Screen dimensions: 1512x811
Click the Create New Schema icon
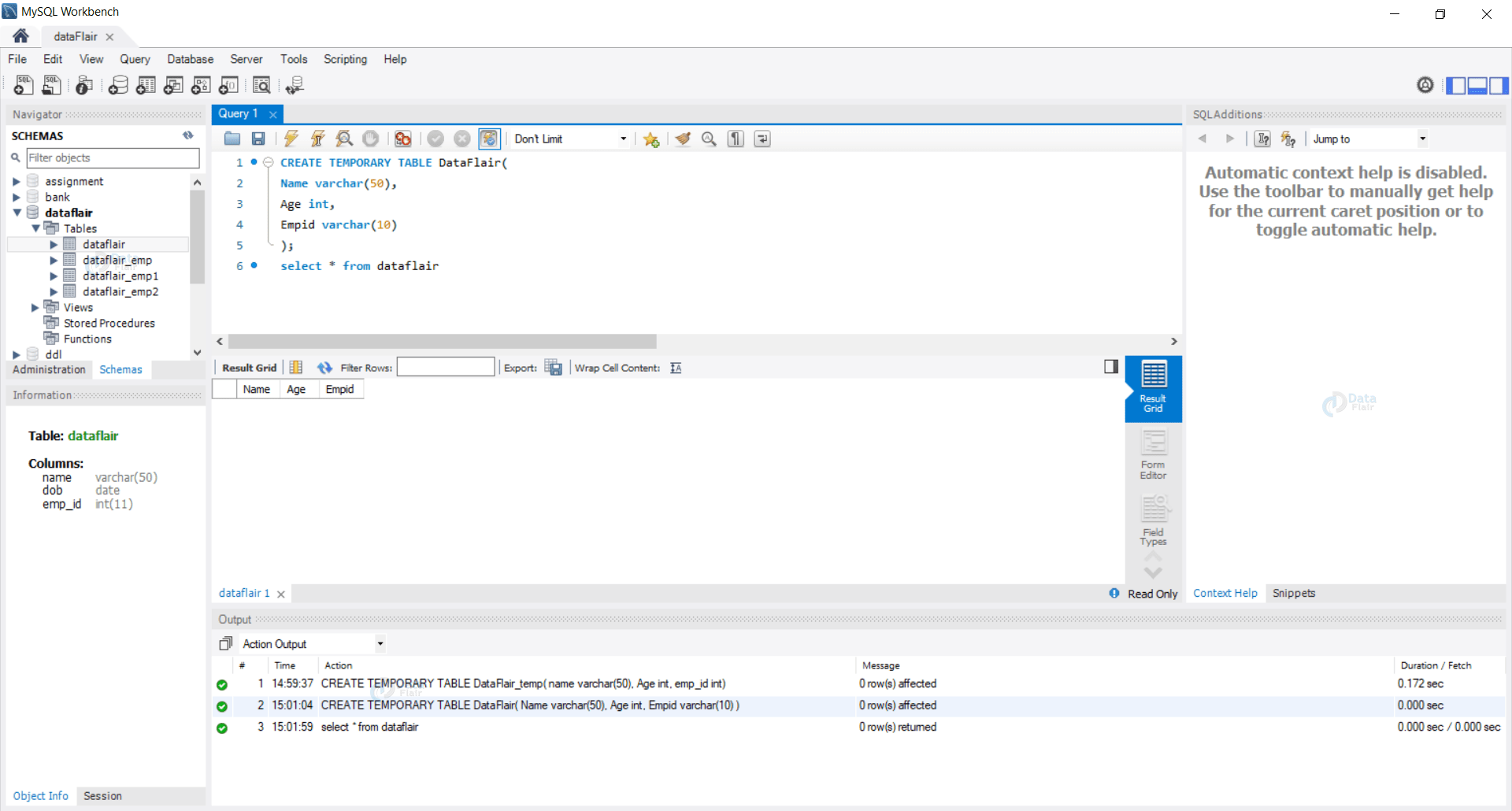pos(118,85)
